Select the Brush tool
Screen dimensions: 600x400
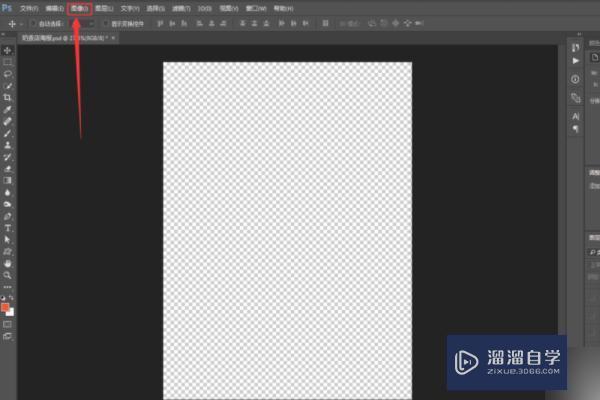[7, 133]
